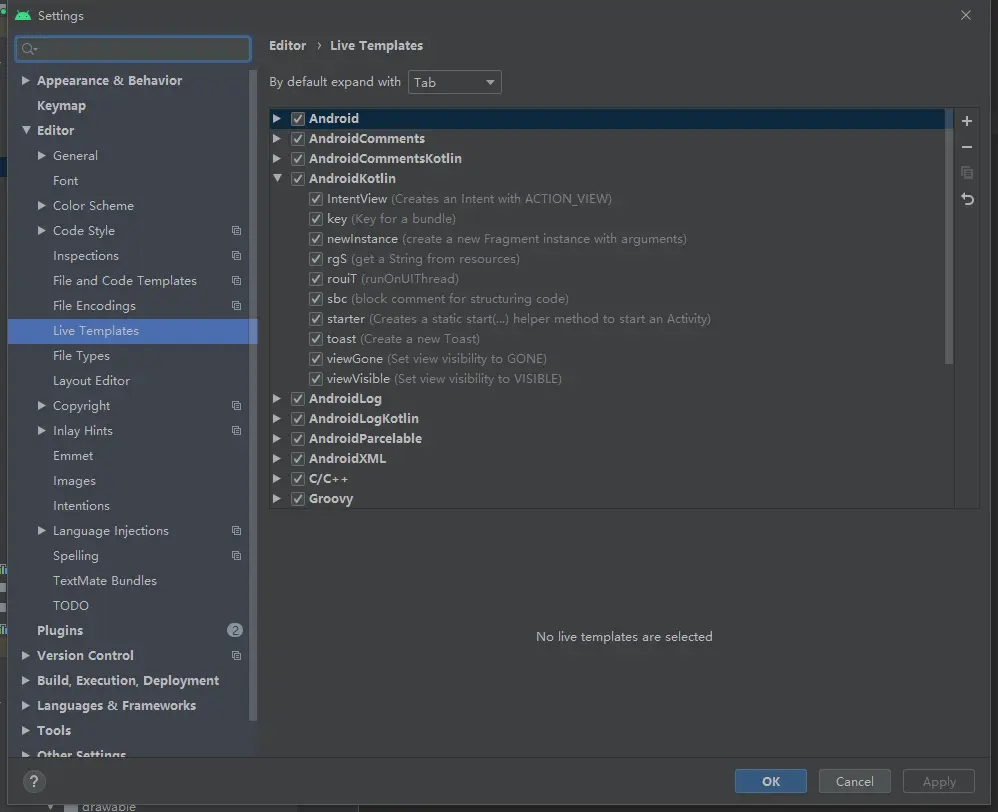
Task: Click Editor breadcrumb in the header
Action: tap(288, 46)
